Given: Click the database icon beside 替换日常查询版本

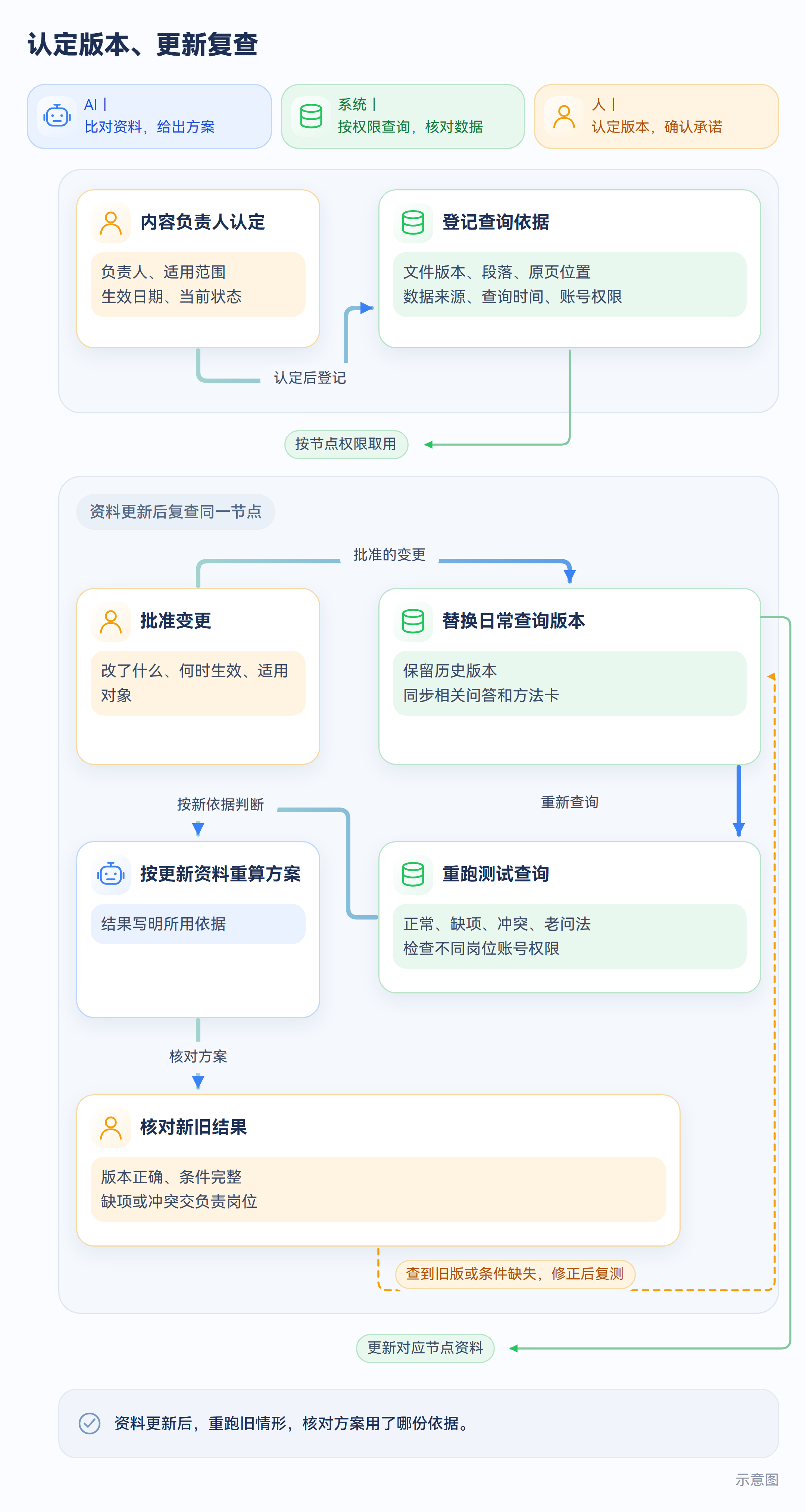Looking at the screenshot, I should tap(413, 621).
